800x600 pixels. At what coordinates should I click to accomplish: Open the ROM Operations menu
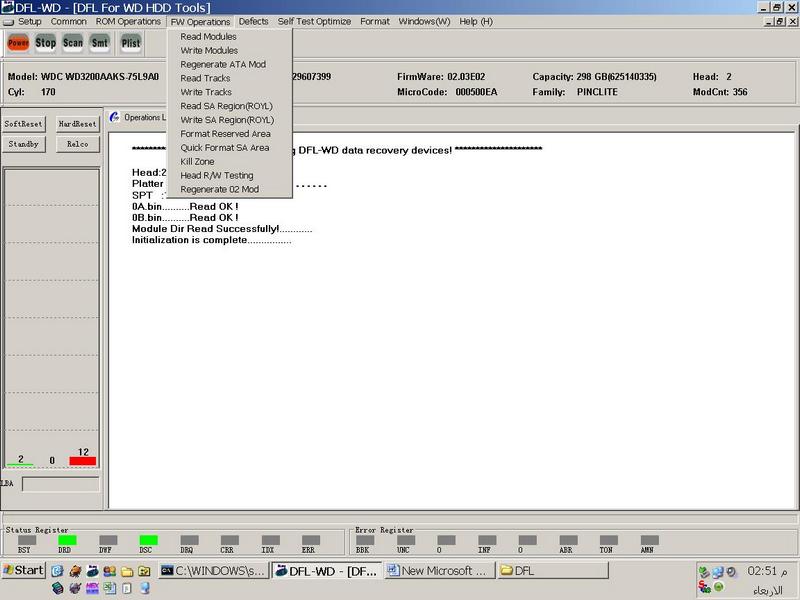[128, 21]
